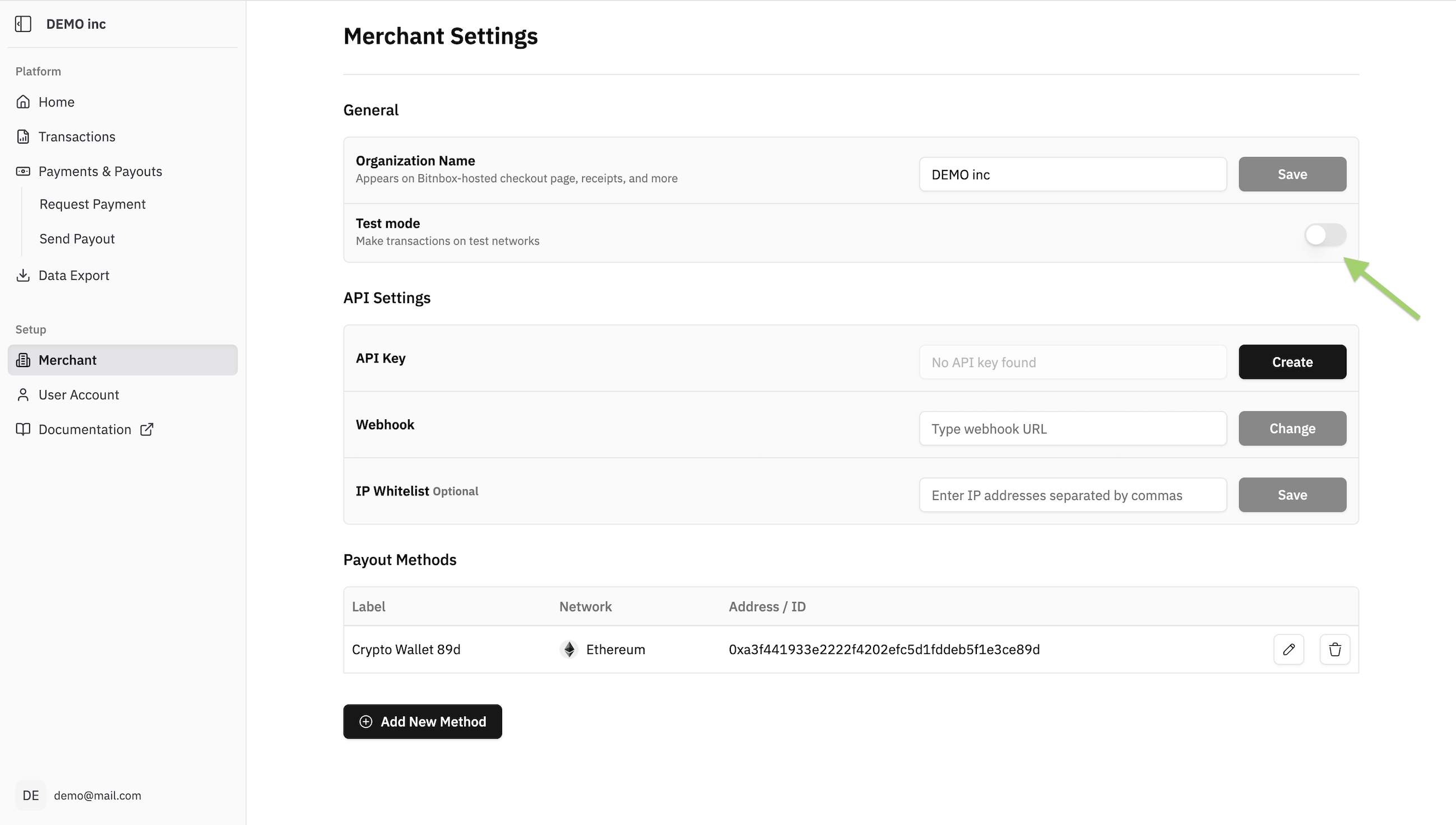Delete Crypto Wallet 89d with trash icon
The image size is (1456, 825).
pyautogui.click(x=1335, y=650)
